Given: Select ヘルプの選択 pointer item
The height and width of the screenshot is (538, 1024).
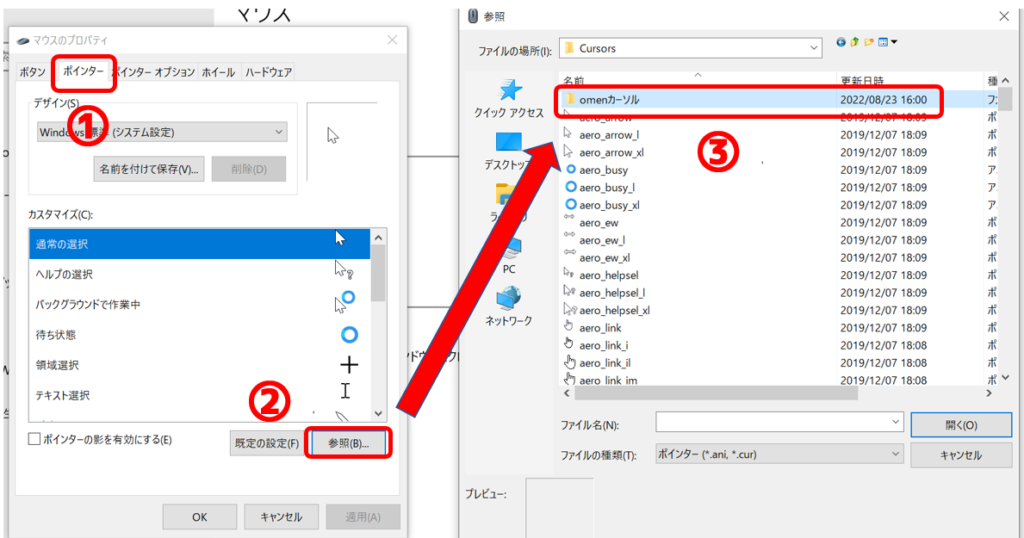Looking at the screenshot, I should tap(199, 274).
